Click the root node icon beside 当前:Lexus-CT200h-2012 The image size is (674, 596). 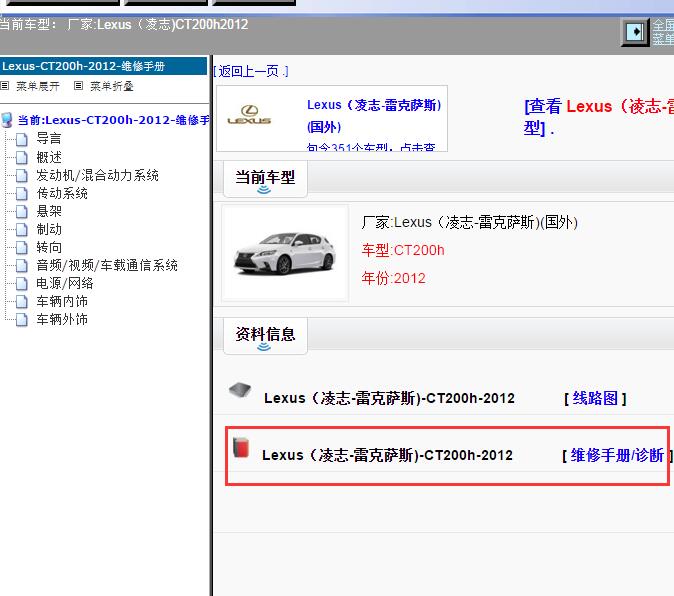[7, 120]
